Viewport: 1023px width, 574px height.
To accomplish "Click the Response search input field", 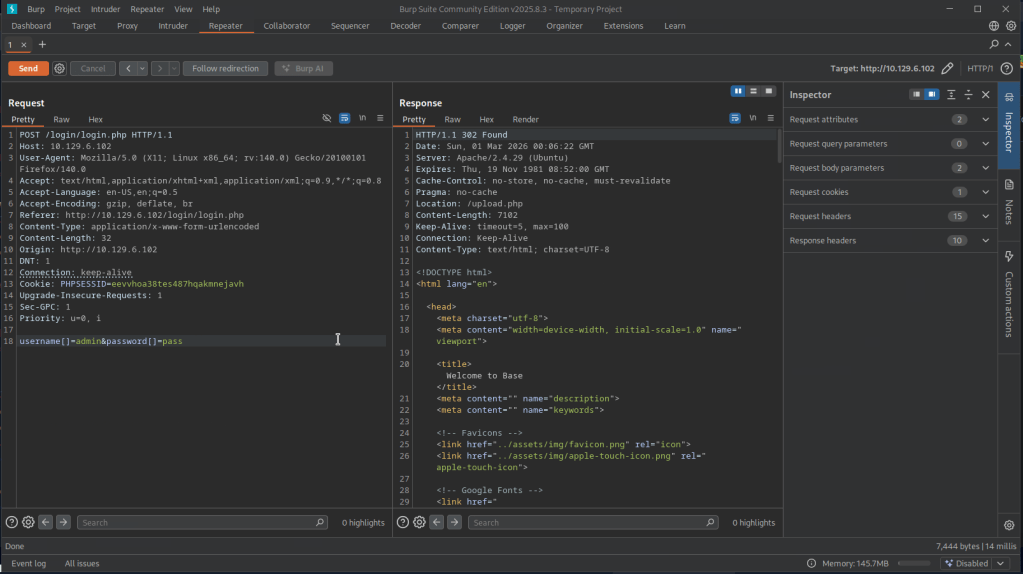I will [x=592, y=522].
